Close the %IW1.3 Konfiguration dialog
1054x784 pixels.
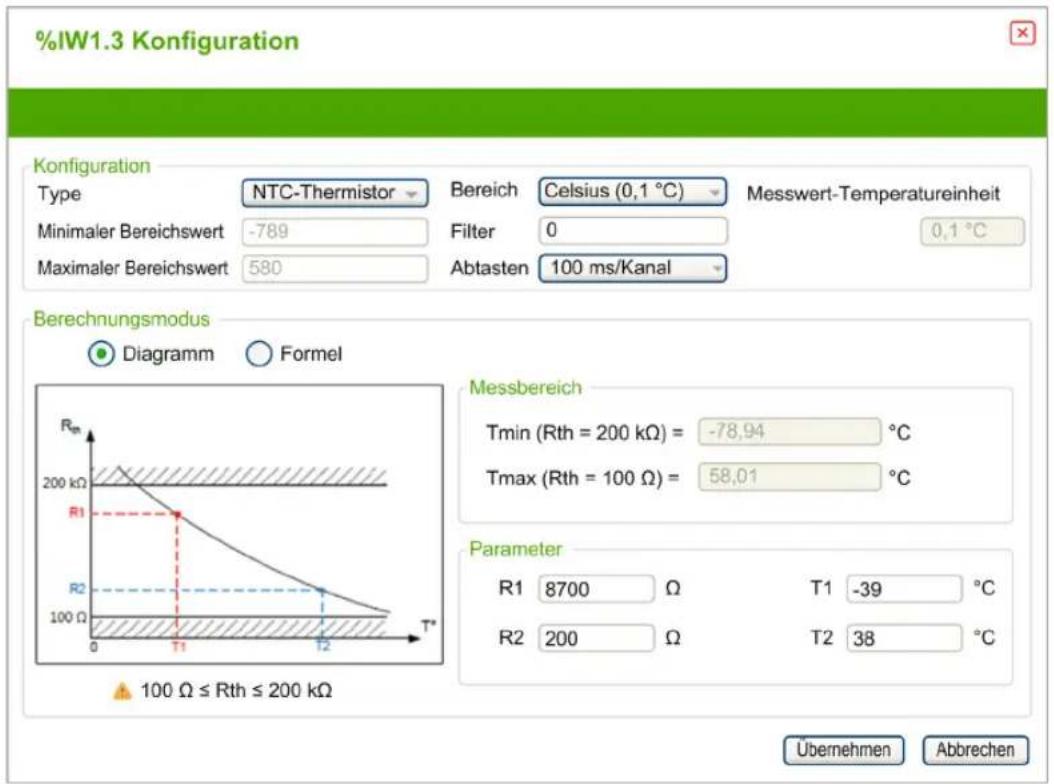click(x=1022, y=32)
